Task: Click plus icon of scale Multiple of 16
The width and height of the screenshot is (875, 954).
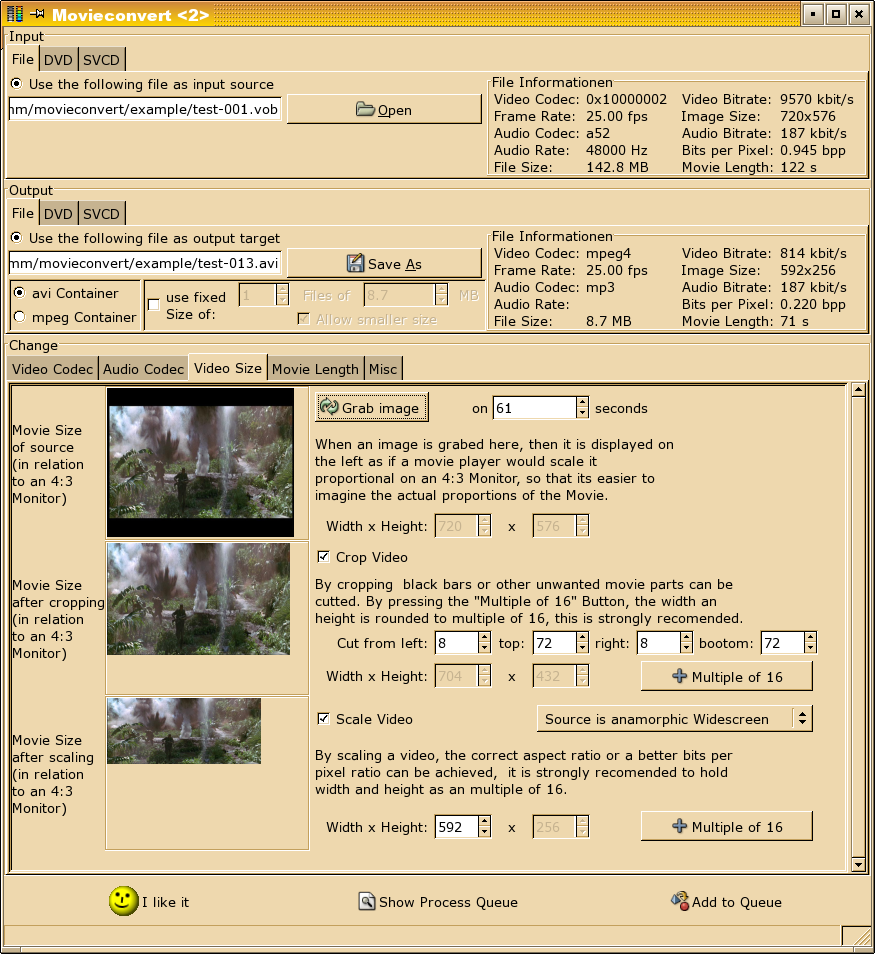Action: coord(680,826)
